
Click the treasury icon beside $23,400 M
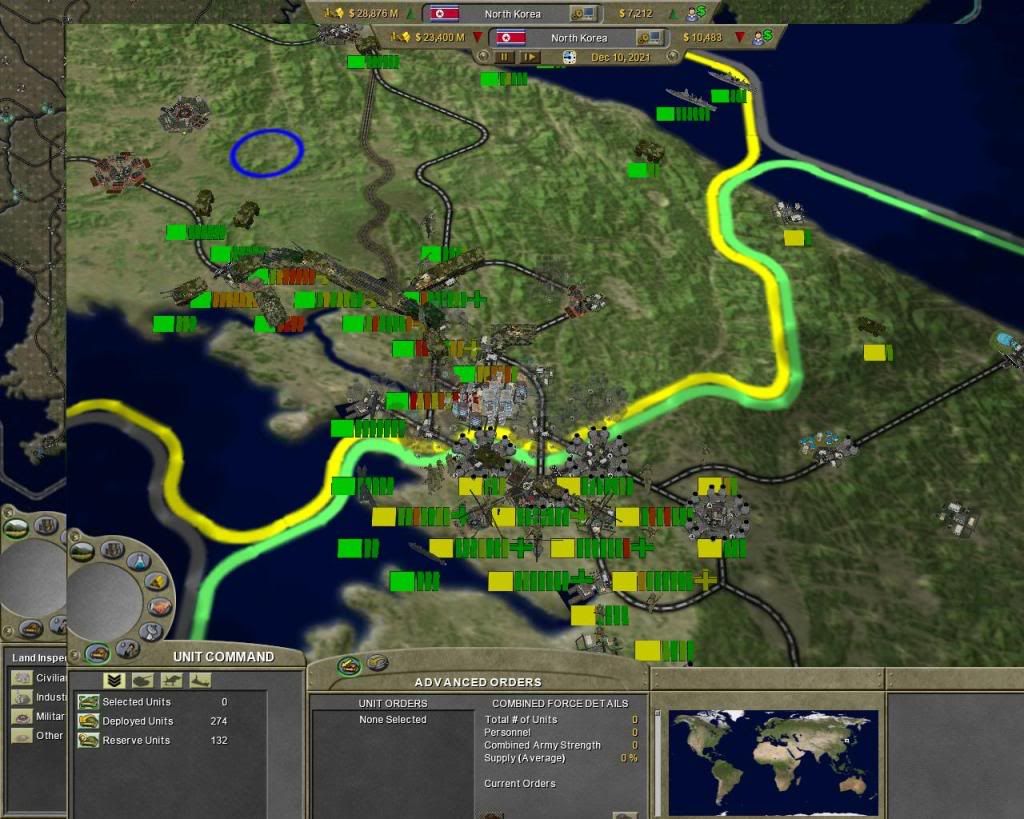[x=400, y=37]
